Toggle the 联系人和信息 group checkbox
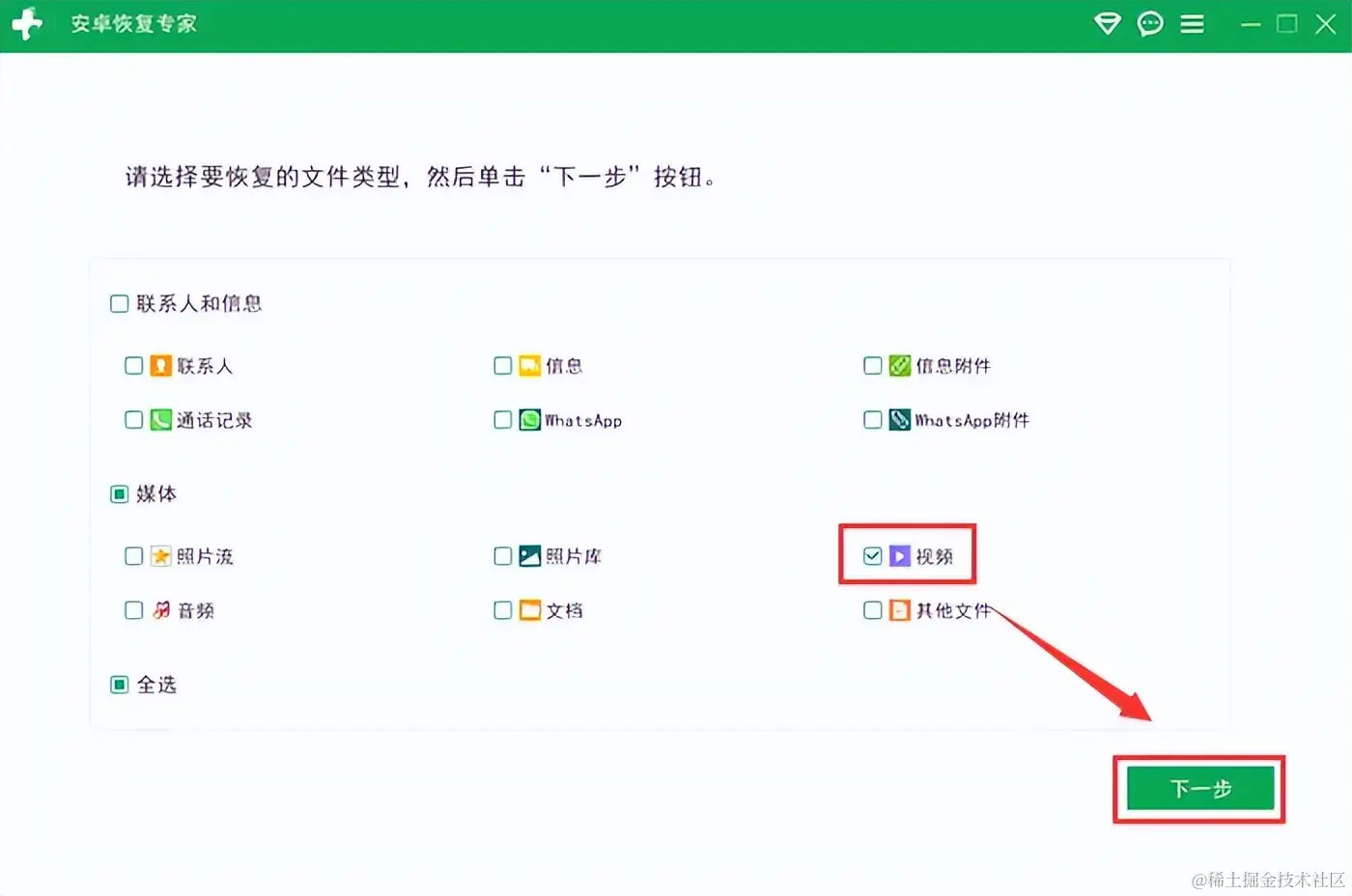This screenshot has width=1352, height=896. [x=119, y=304]
